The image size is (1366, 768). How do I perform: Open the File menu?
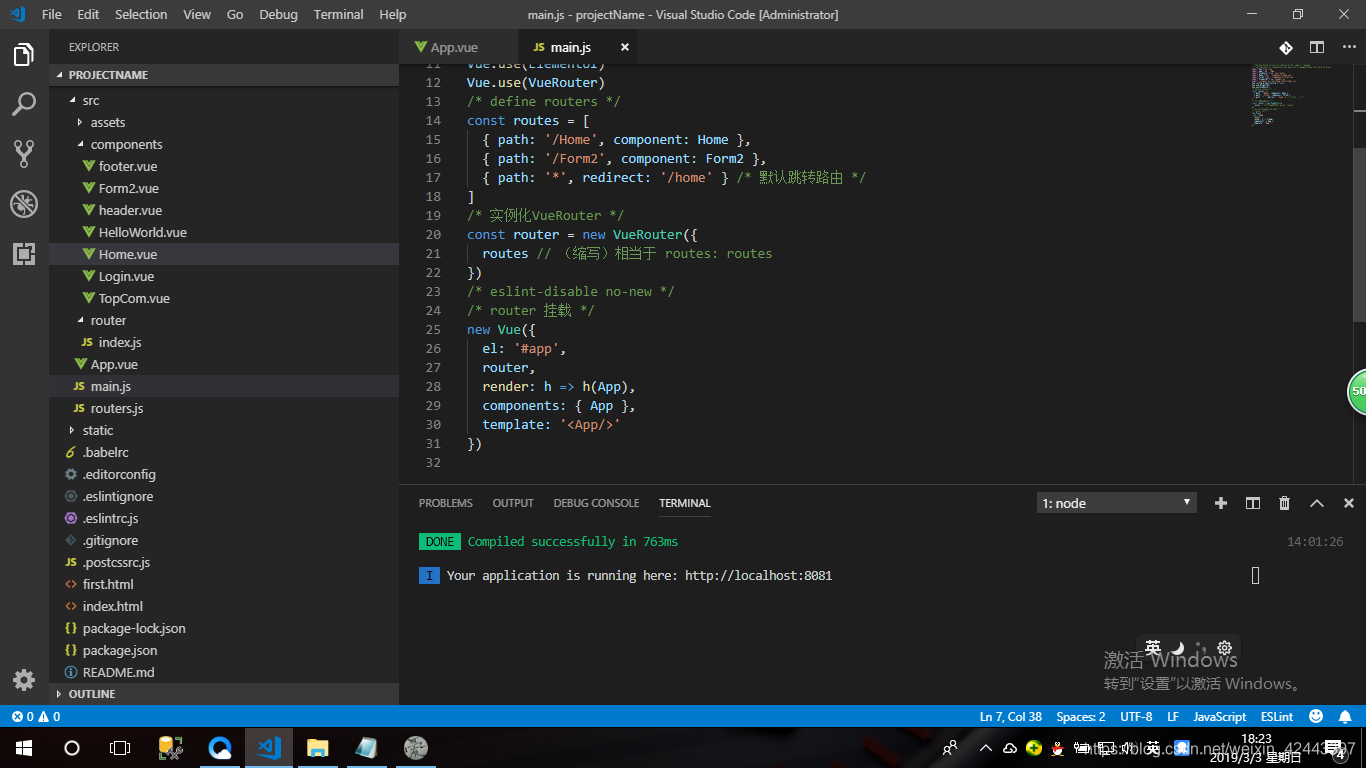pos(52,14)
